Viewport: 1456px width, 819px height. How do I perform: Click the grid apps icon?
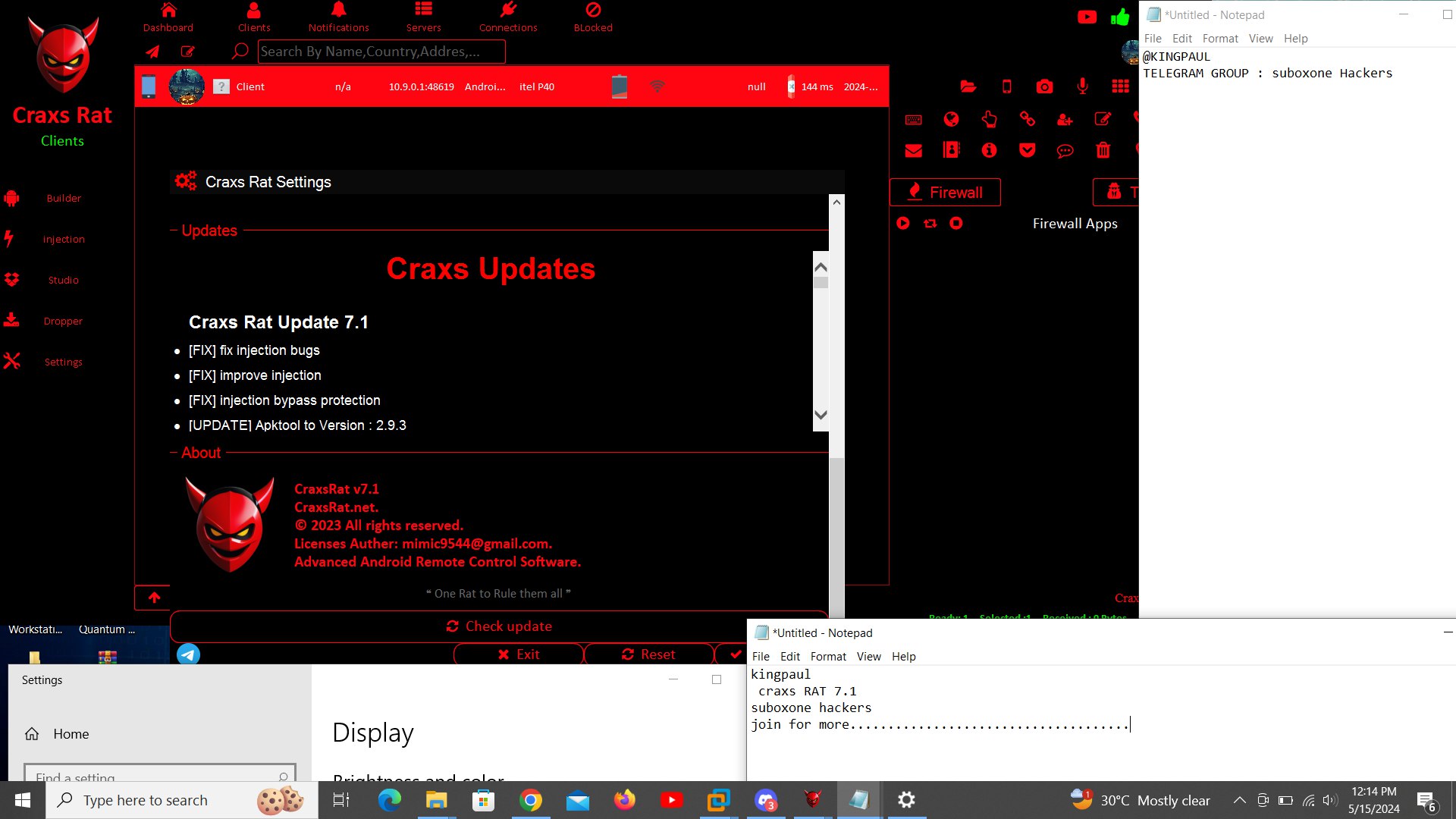pos(1120,86)
